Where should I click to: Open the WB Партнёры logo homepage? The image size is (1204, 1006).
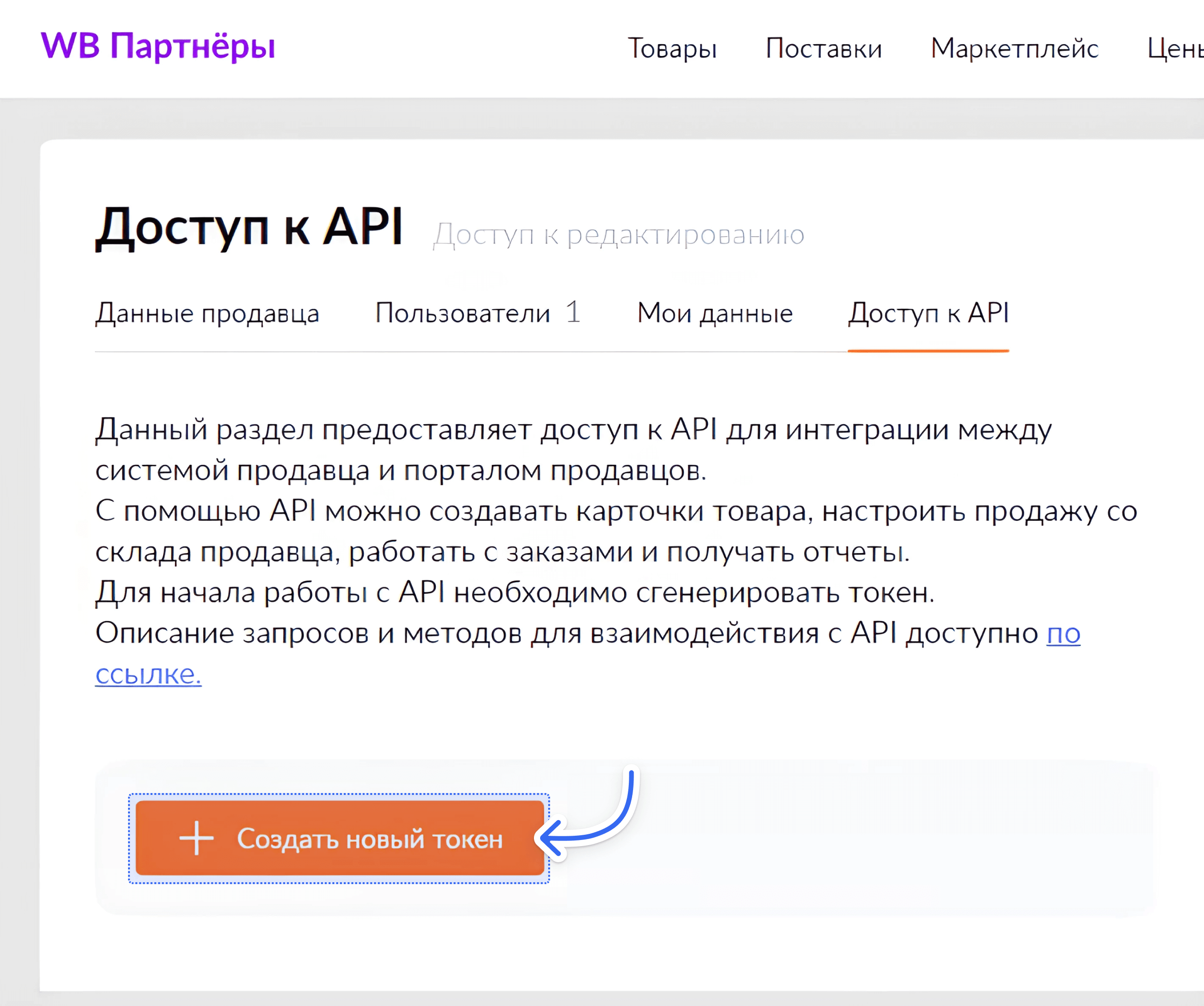pos(157,46)
